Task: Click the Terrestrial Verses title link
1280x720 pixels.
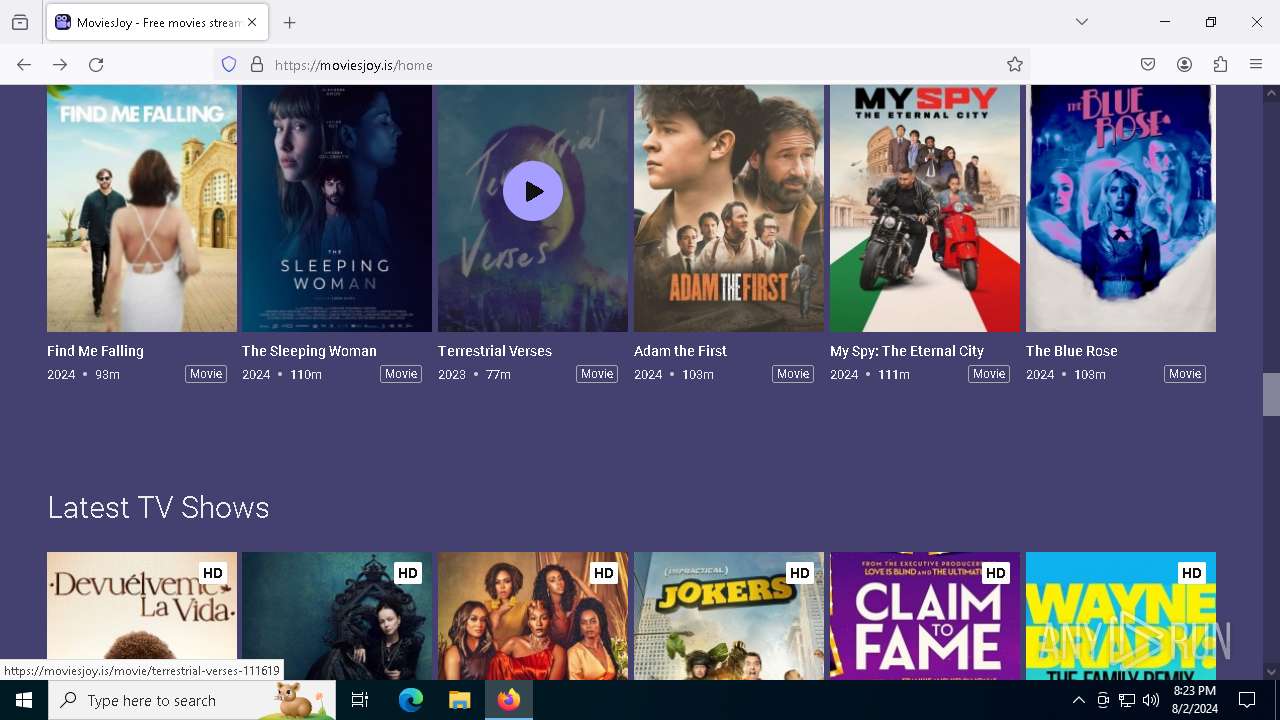Action: click(x=495, y=351)
